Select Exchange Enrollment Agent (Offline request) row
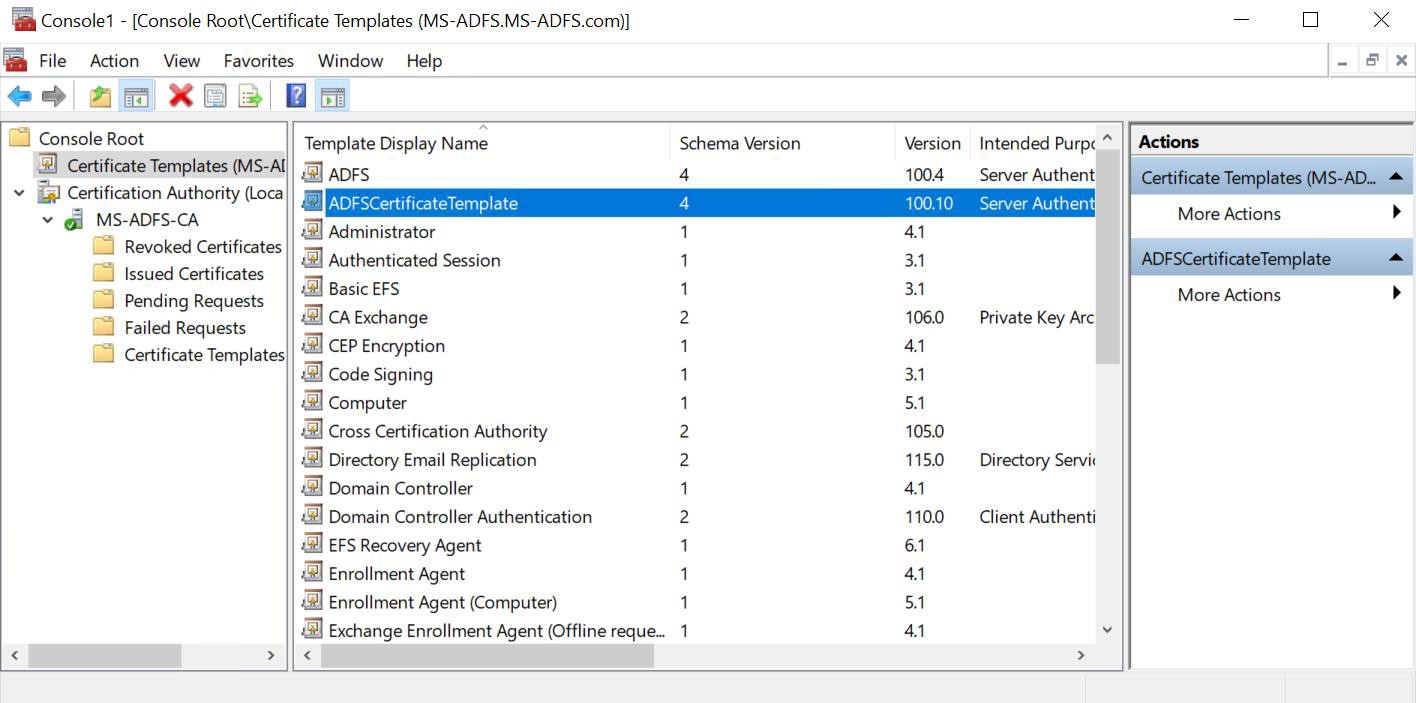This screenshot has width=1416, height=703. point(697,631)
